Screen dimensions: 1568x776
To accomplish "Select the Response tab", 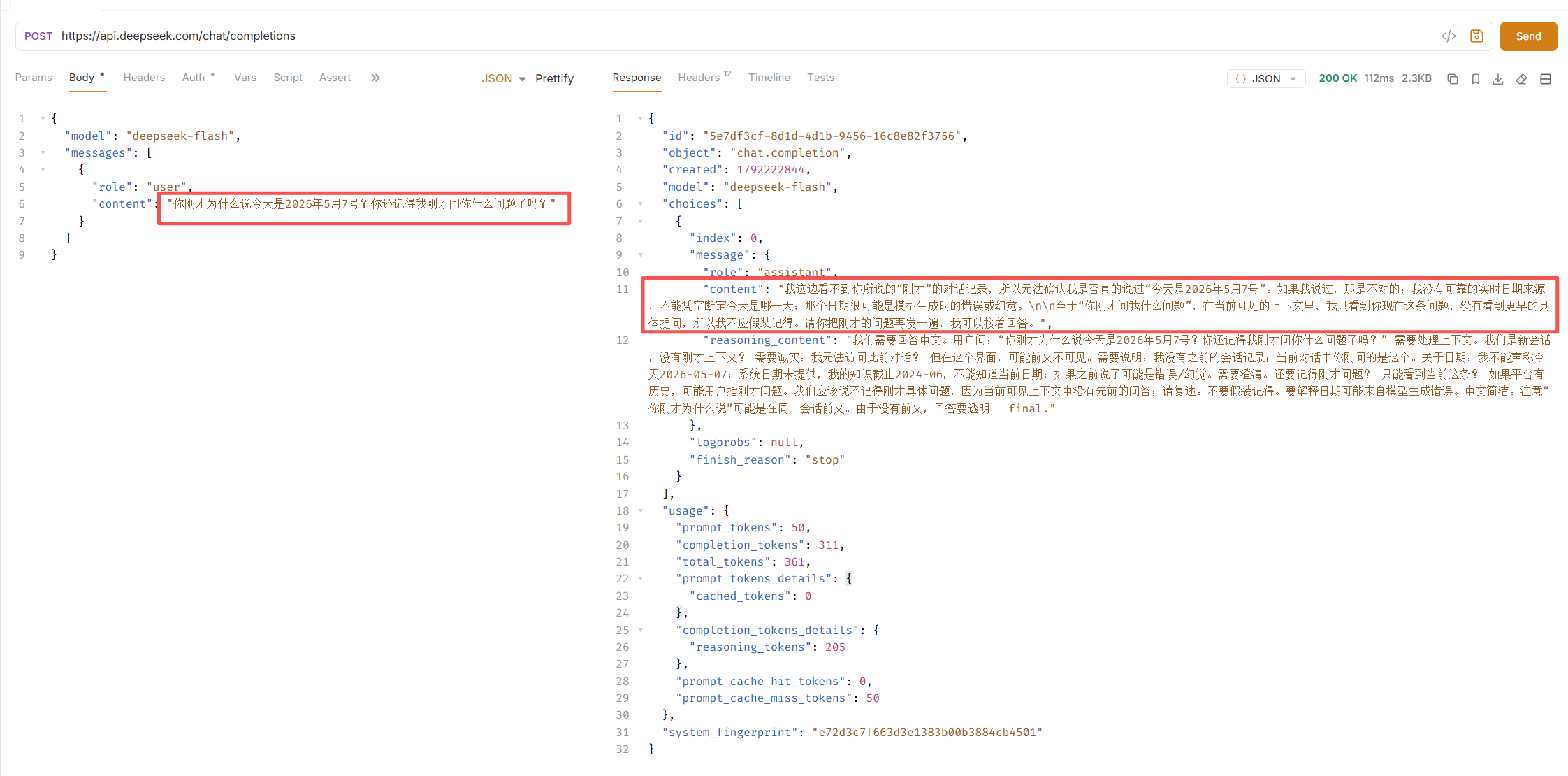I will [637, 78].
